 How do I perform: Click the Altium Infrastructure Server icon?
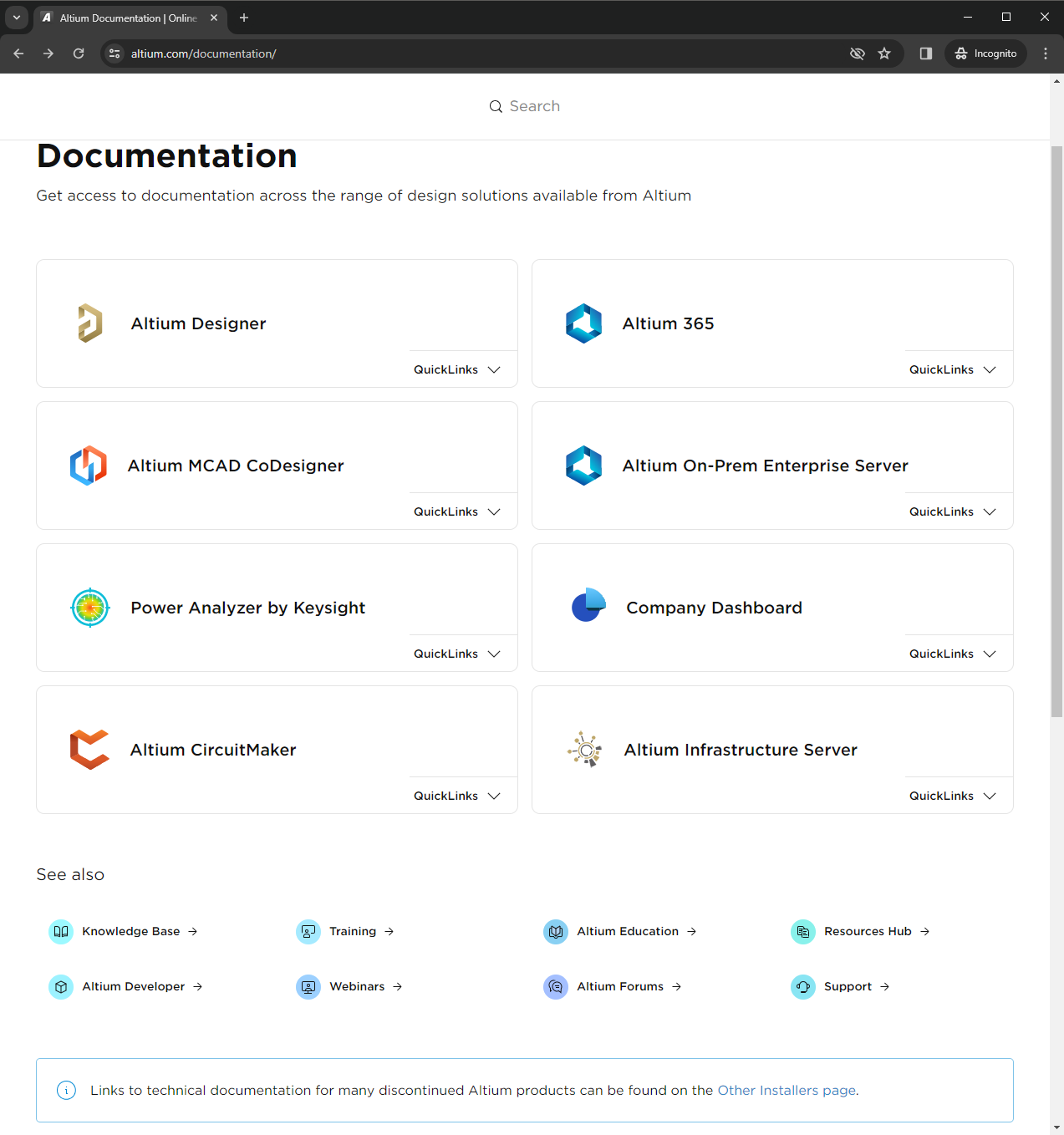(585, 750)
